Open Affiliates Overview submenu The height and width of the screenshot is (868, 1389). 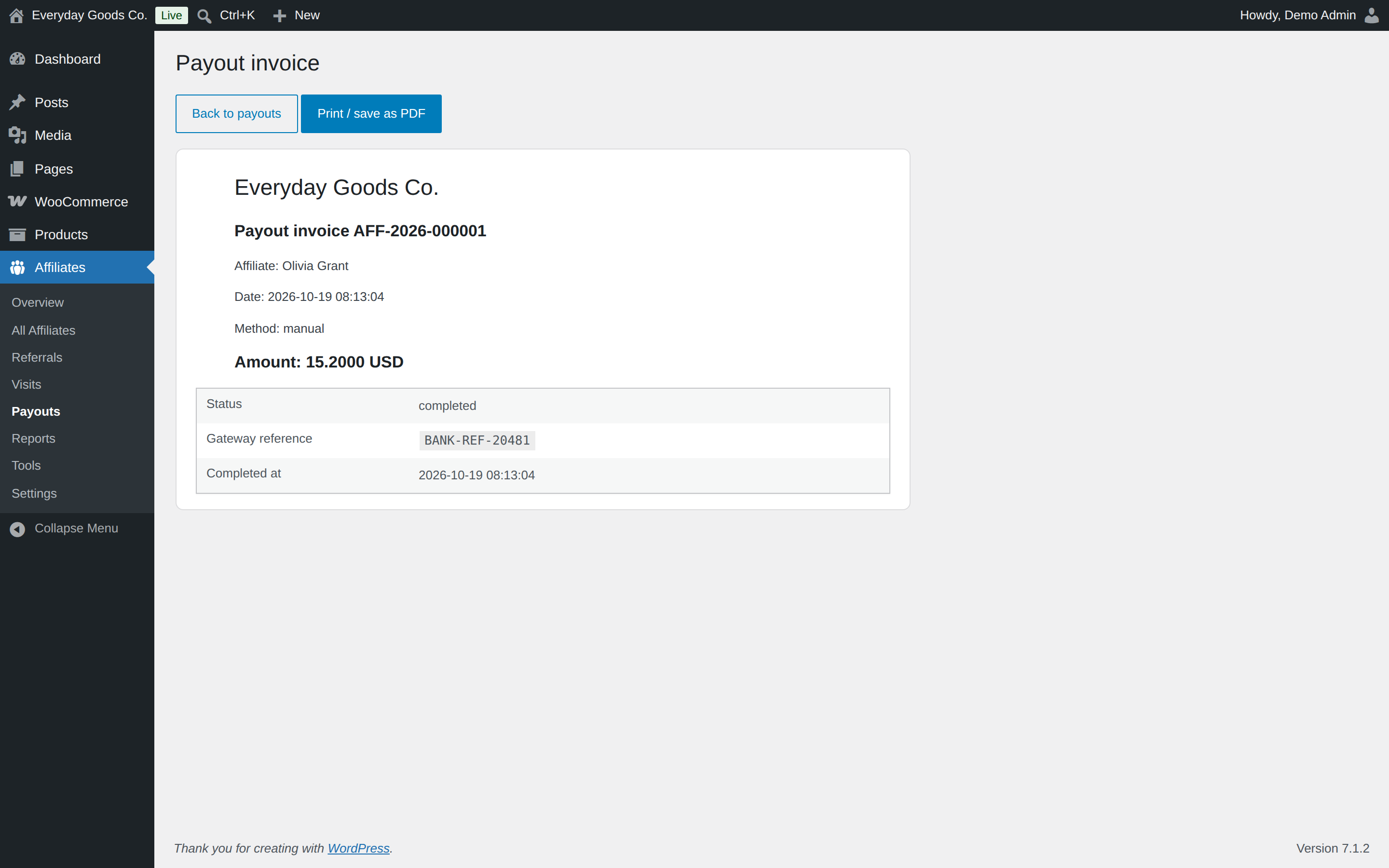(37, 302)
